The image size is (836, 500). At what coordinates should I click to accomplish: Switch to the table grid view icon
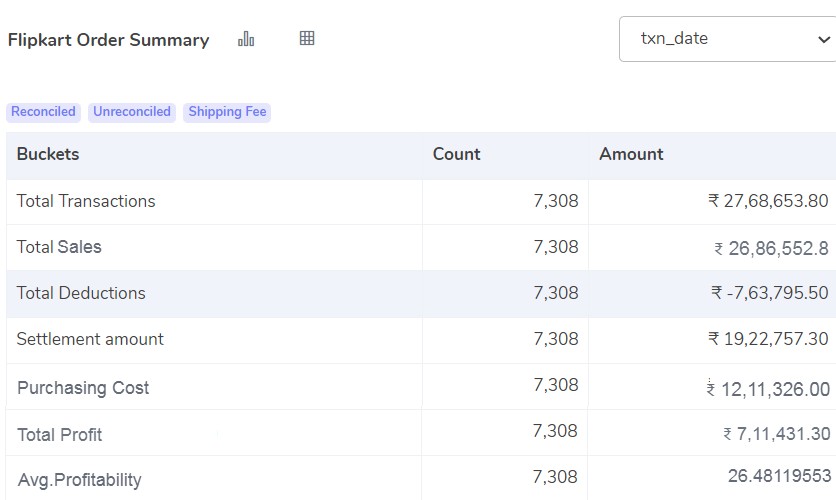(x=307, y=39)
